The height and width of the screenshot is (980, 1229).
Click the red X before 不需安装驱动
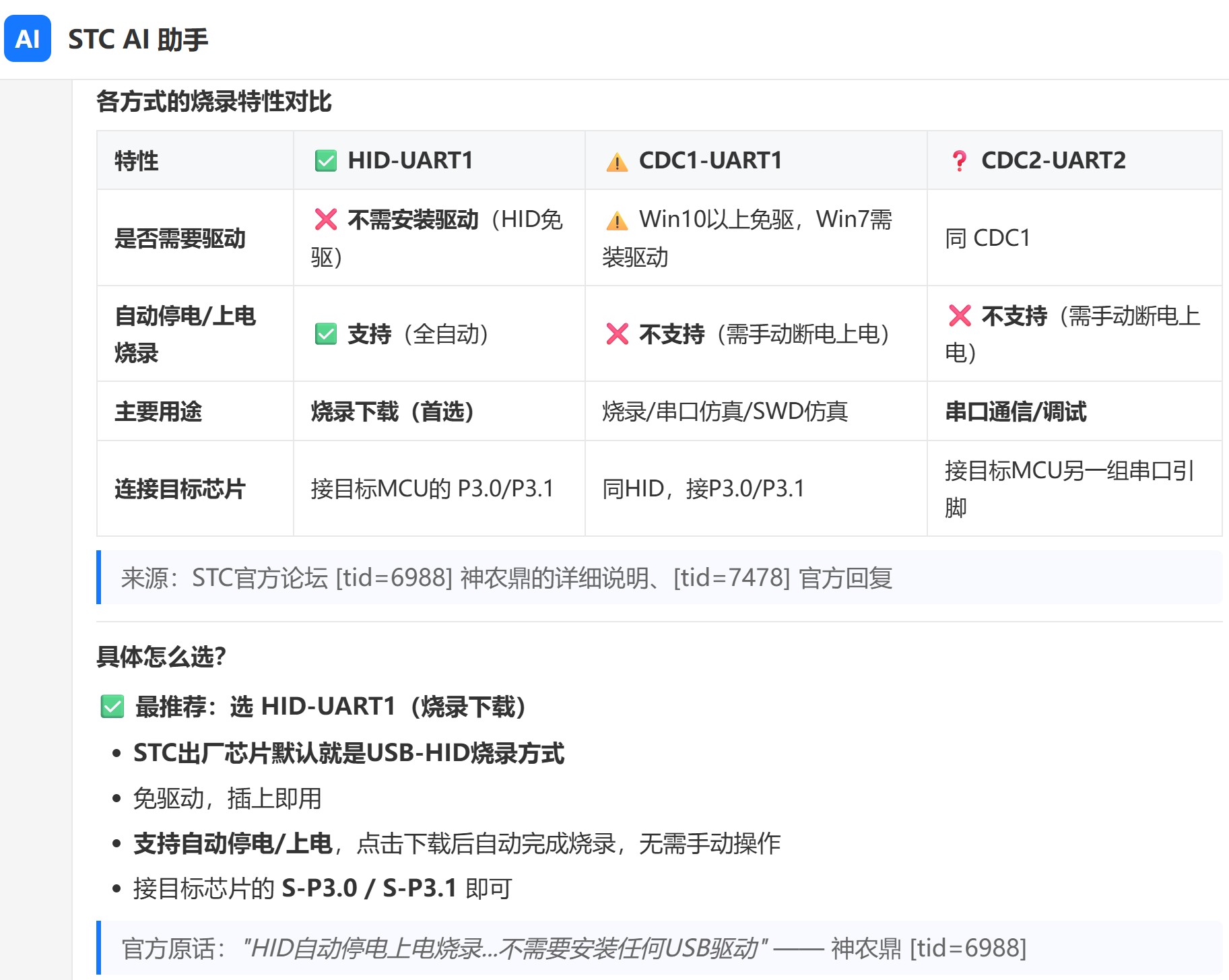326,219
